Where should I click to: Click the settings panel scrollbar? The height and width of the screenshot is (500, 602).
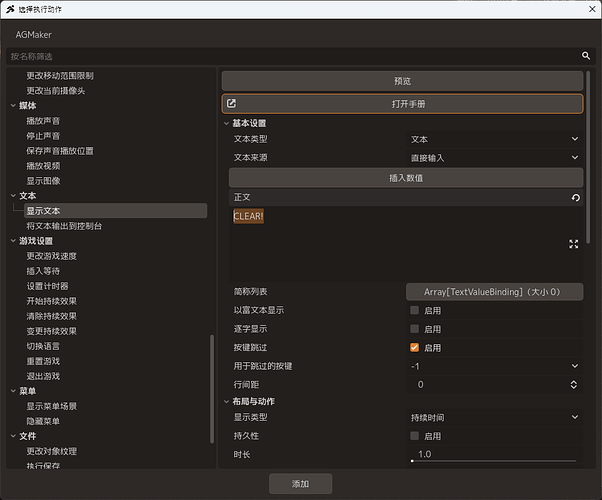(x=589, y=157)
